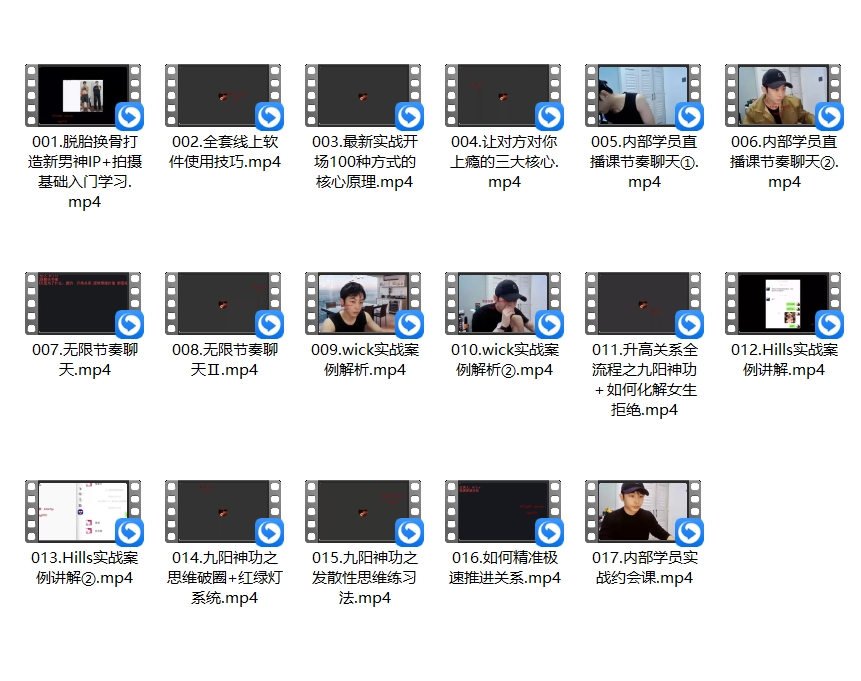
Task: Click the filename label 017.内部学员实战约会课.mp4
Action: point(644,568)
